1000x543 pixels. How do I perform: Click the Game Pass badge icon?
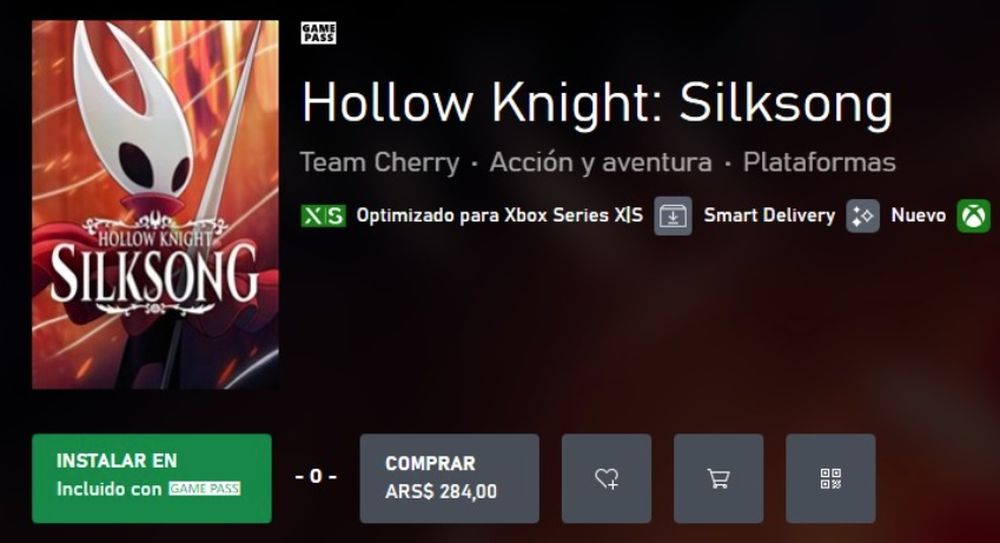coord(318,33)
